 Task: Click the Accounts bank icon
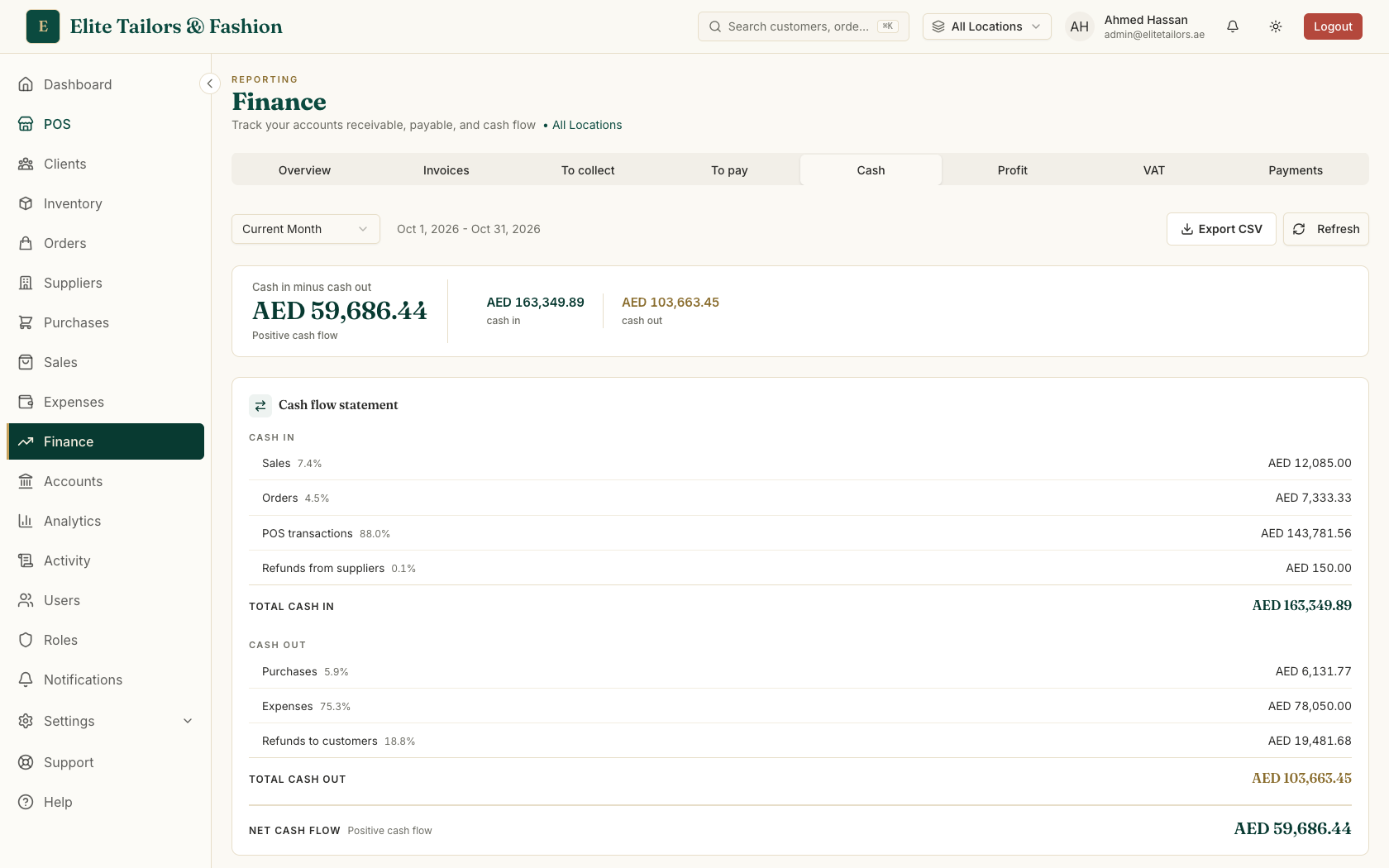[26, 481]
